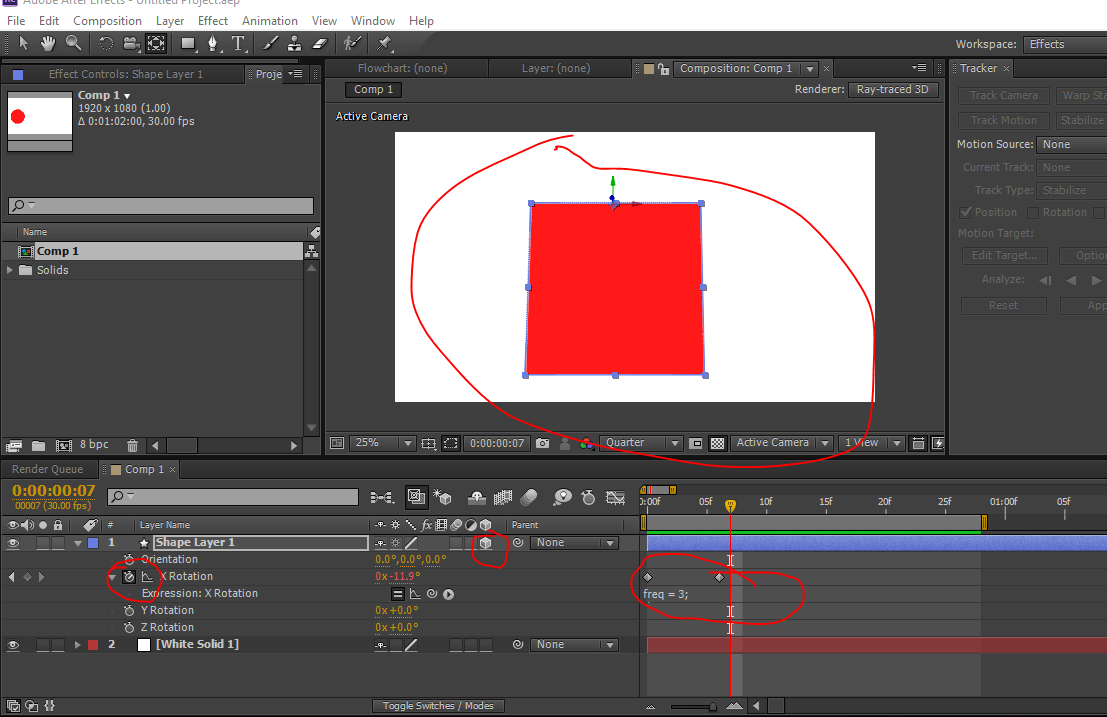Open the magnification 25% dropdown
This screenshot has width=1107, height=717.
383,443
